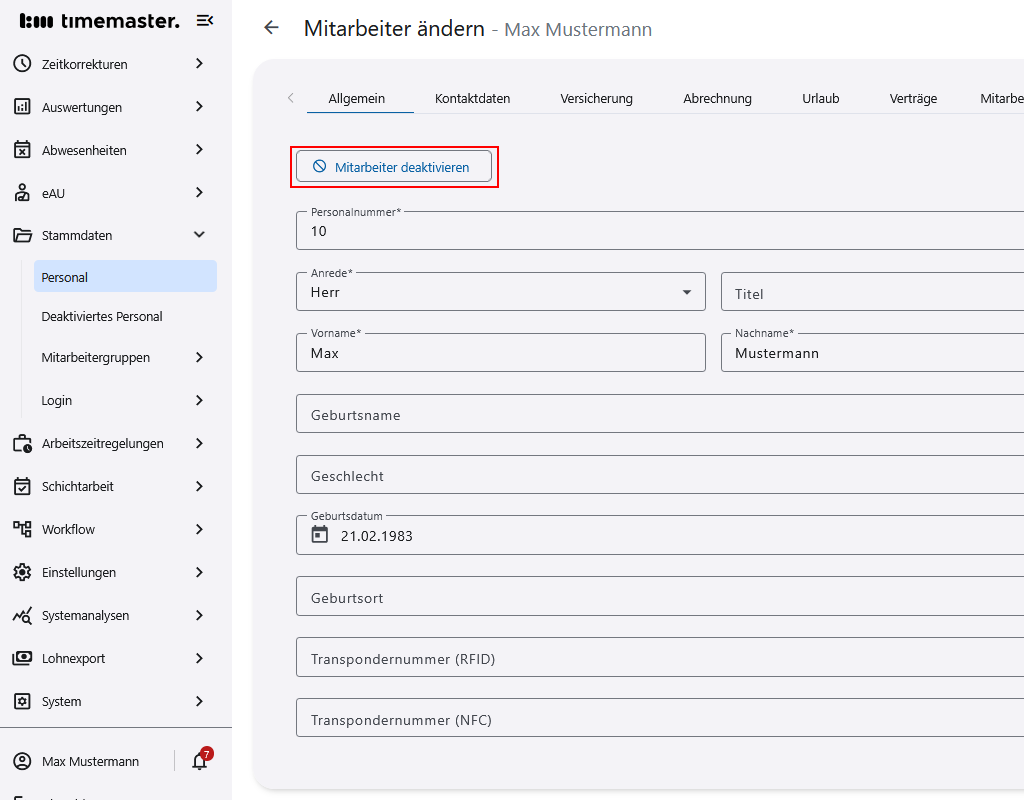
Task: Click the Schichtarbeit calendar icon
Action: (22, 486)
